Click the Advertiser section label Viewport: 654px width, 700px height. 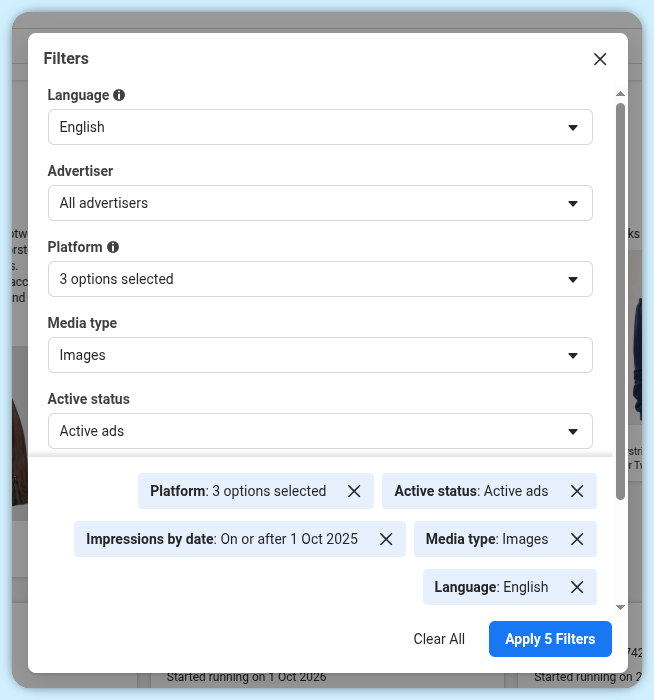click(80, 171)
